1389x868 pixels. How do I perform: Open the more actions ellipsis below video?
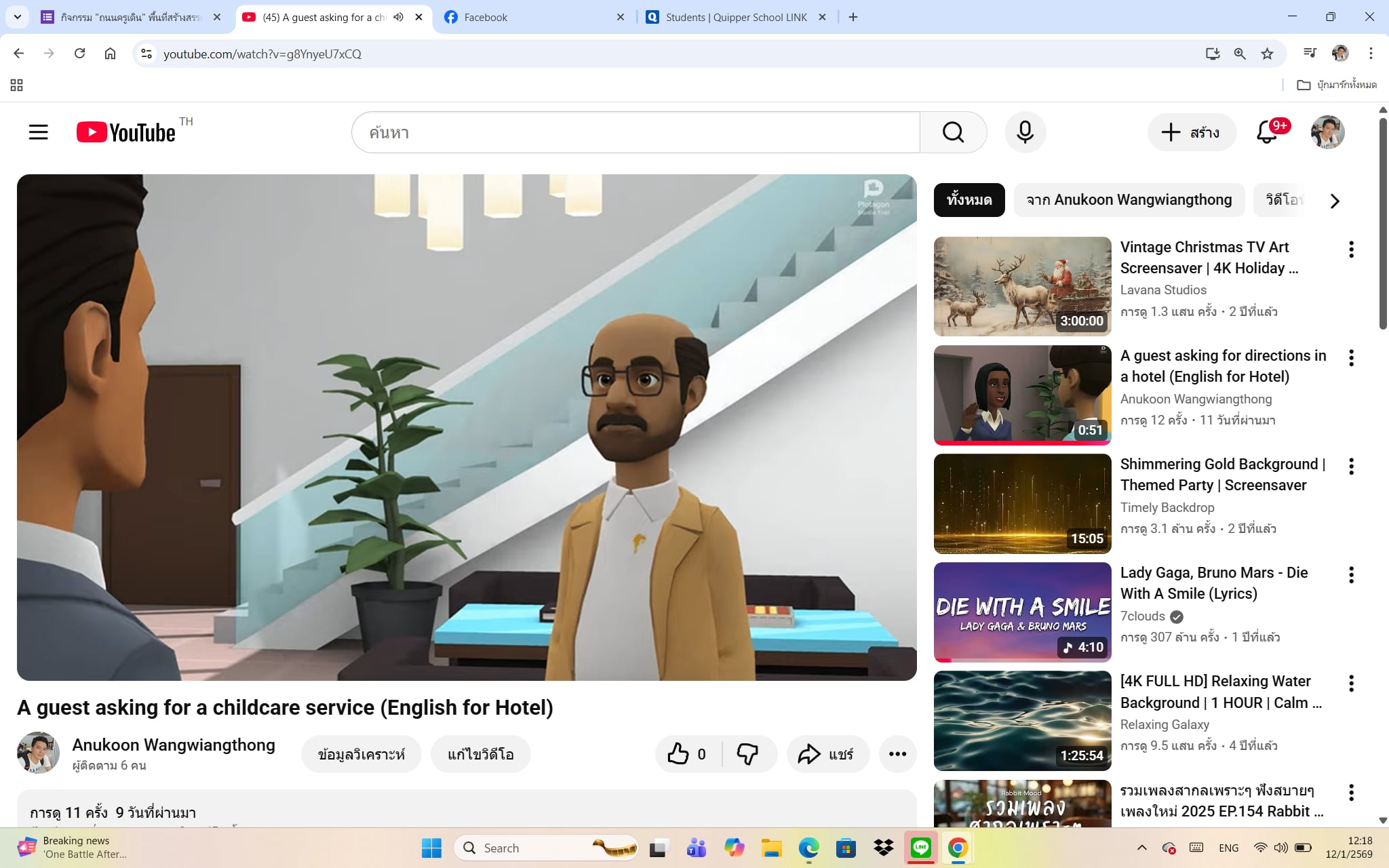click(x=897, y=754)
